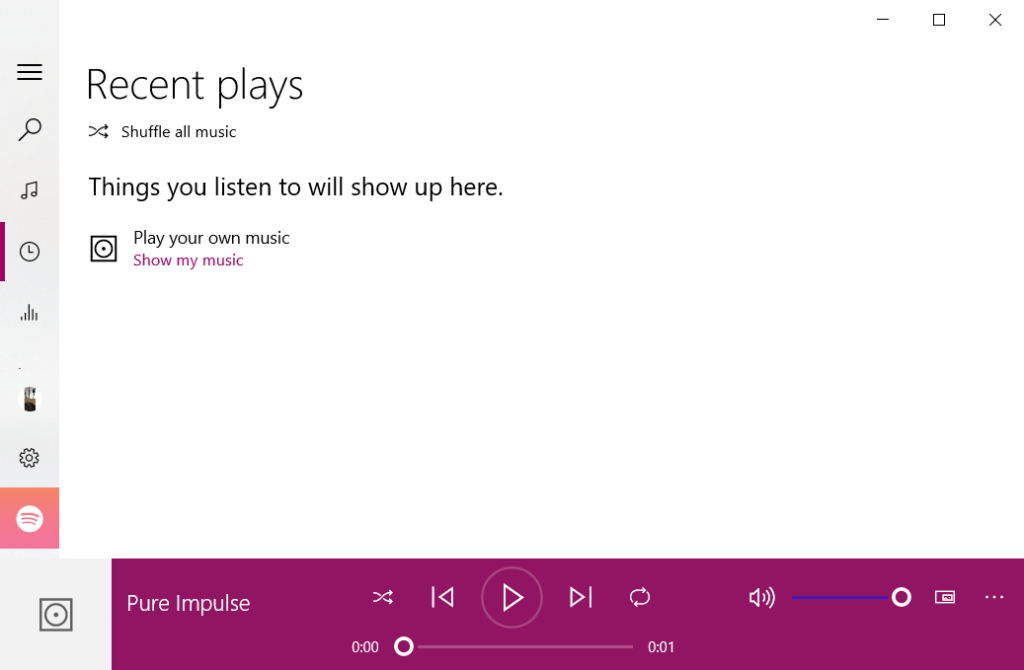The height and width of the screenshot is (670, 1024).
Task: Click the Pure Impulse track title
Action: (188, 603)
